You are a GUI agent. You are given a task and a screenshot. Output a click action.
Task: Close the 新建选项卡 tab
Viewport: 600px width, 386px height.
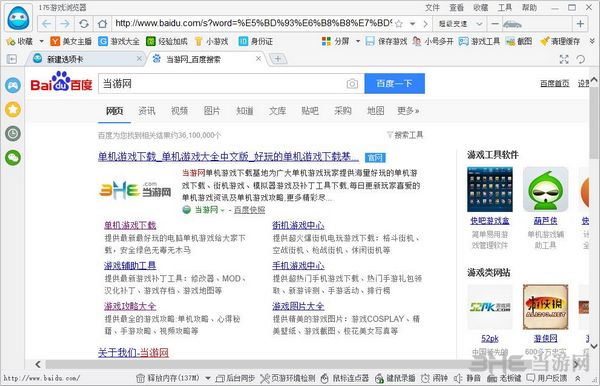click(139, 59)
